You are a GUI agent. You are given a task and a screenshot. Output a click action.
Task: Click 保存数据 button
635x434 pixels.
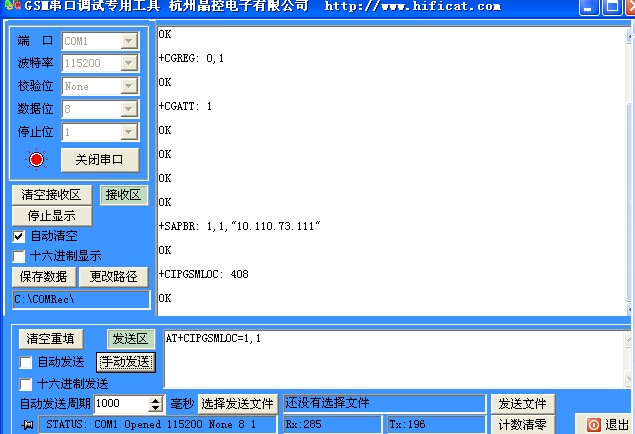pyautogui.click(x=43, y=277)
